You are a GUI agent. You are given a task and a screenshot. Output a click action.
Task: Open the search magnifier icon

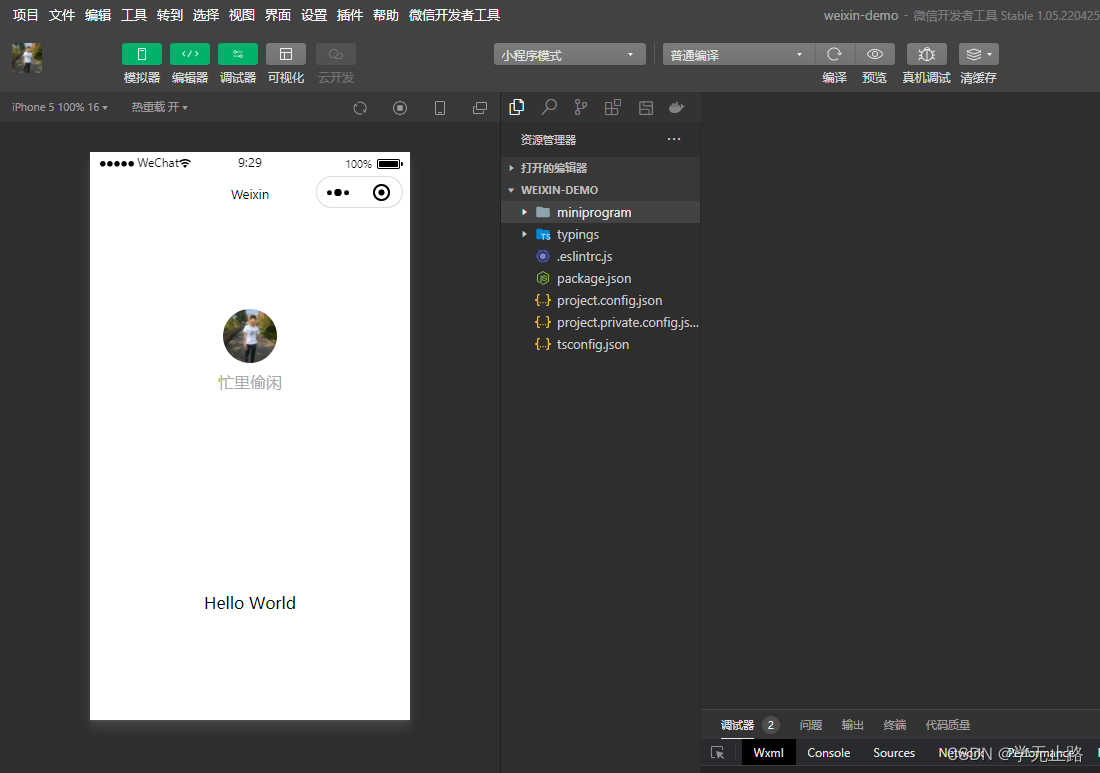click(549, 107)
